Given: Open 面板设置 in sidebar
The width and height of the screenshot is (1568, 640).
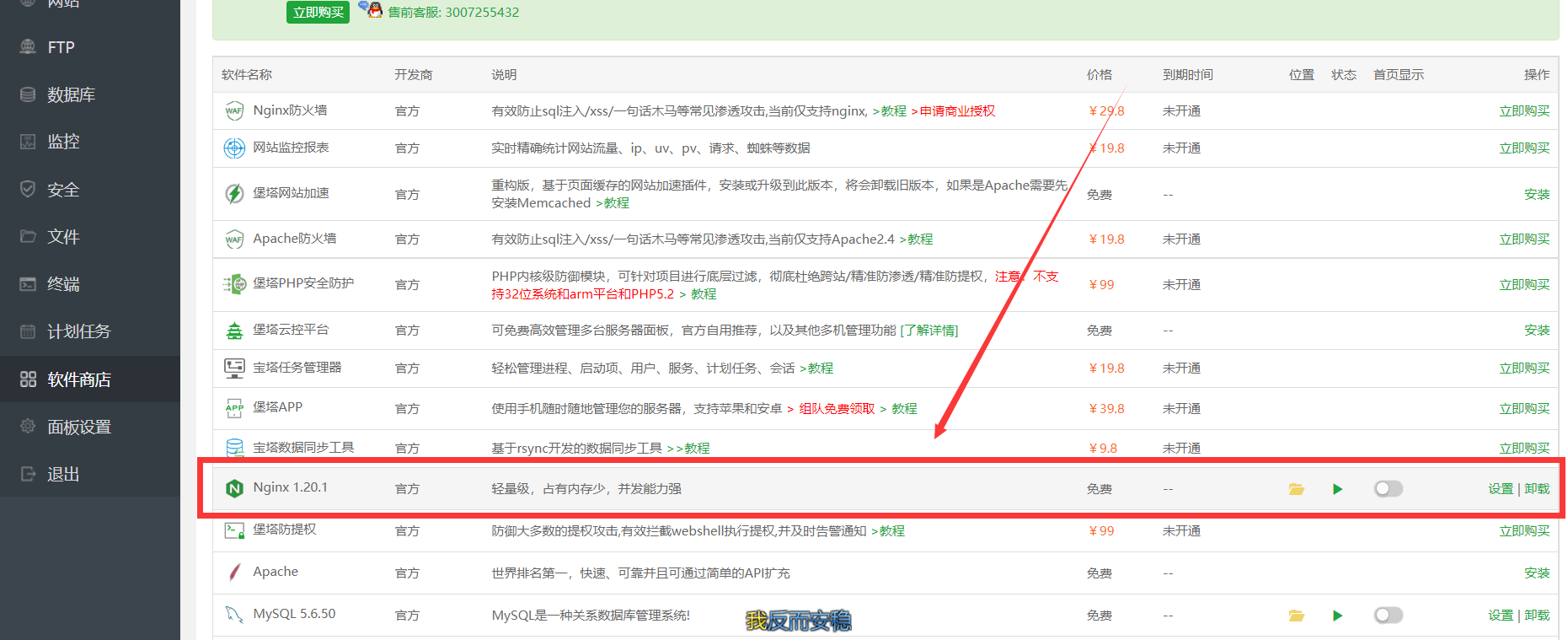Looking at the screenshot, I should click(78, 427).
